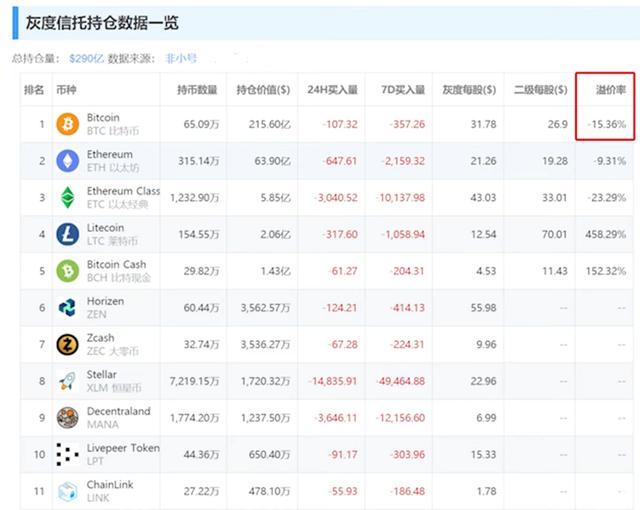Select the 币种 column header
The image size is (640, 510).
pos(66,90)
